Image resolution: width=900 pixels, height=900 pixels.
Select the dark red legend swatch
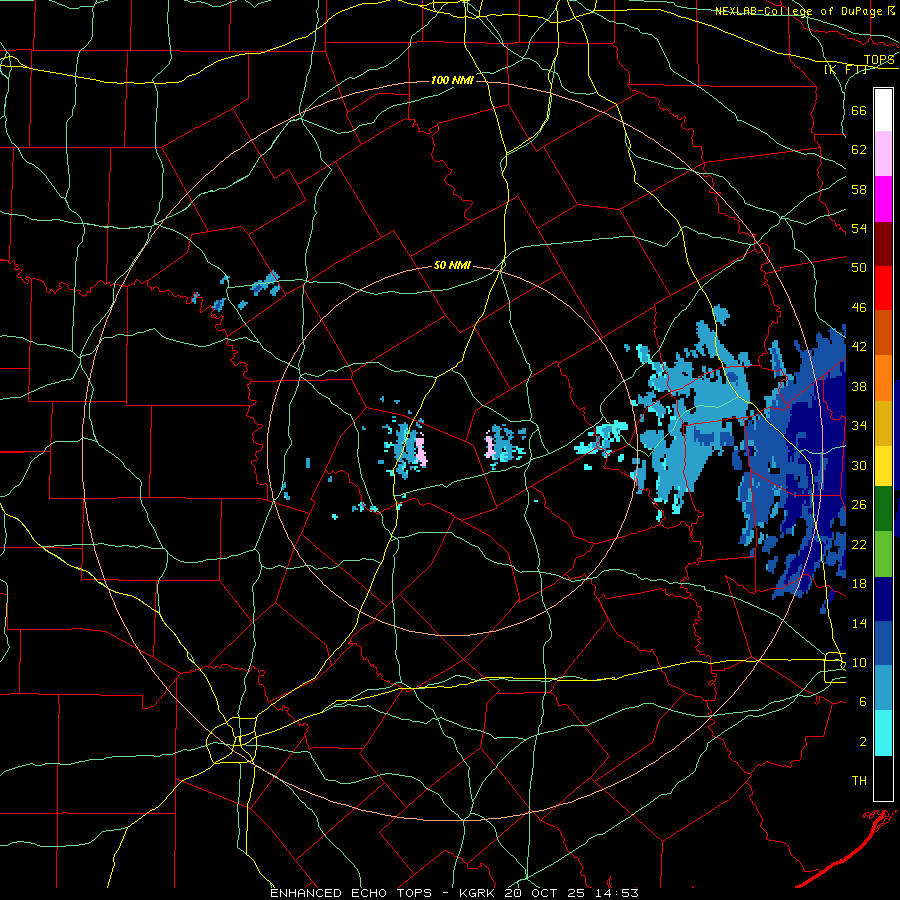tap(883, 243)
